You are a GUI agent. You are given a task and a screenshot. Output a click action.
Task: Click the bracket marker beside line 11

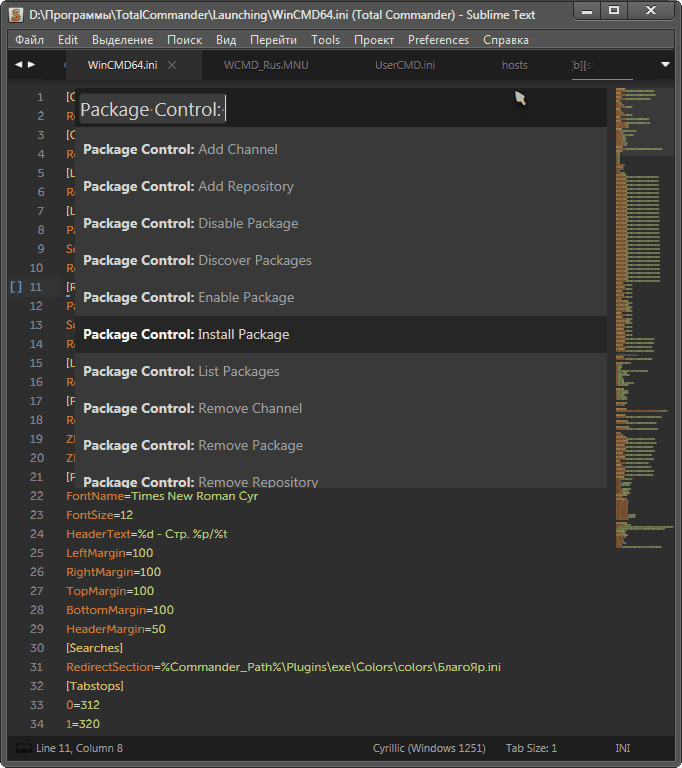pyautogui.click(x=16, y=287)
